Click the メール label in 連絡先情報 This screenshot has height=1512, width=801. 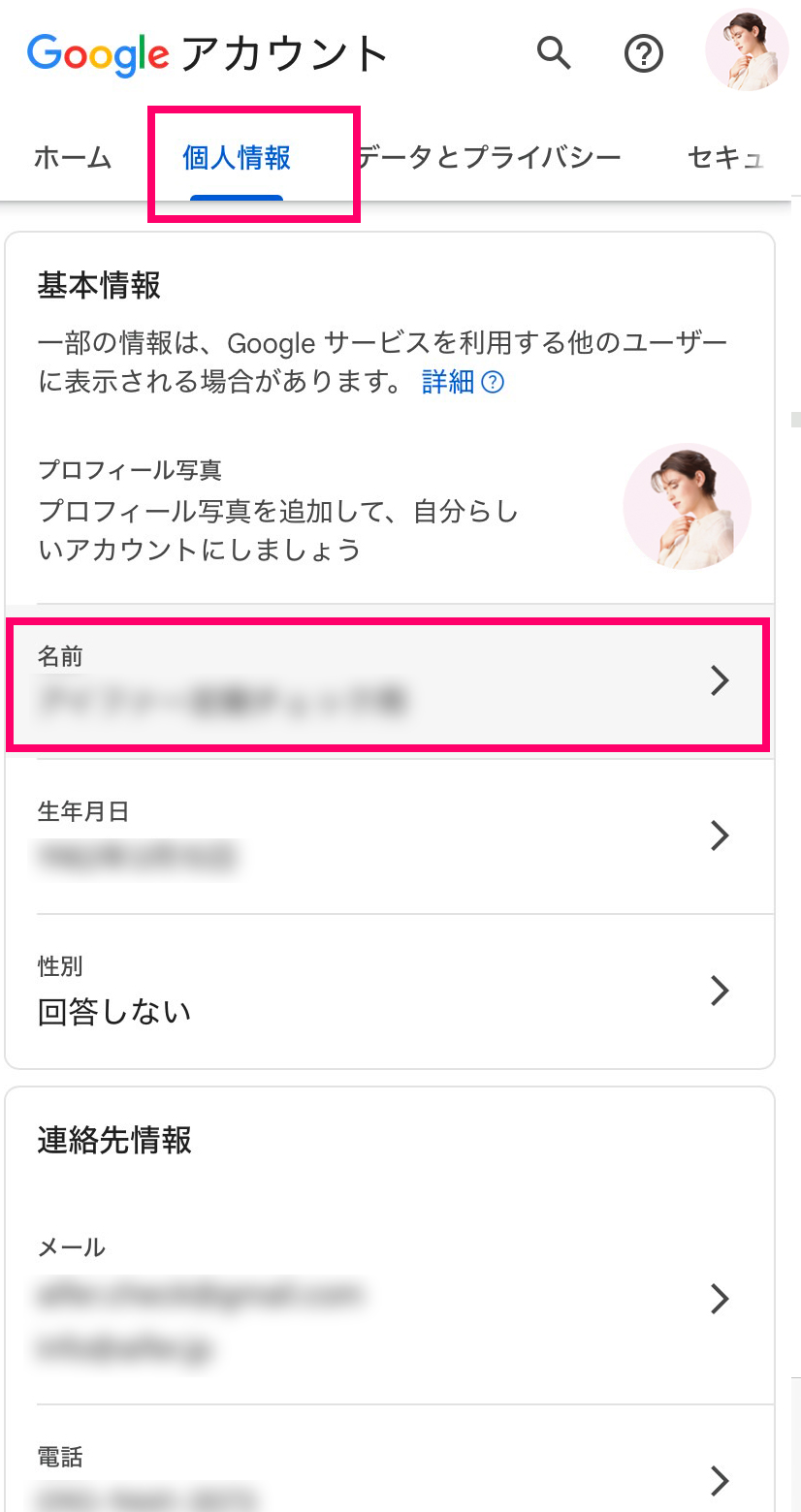72,1247
